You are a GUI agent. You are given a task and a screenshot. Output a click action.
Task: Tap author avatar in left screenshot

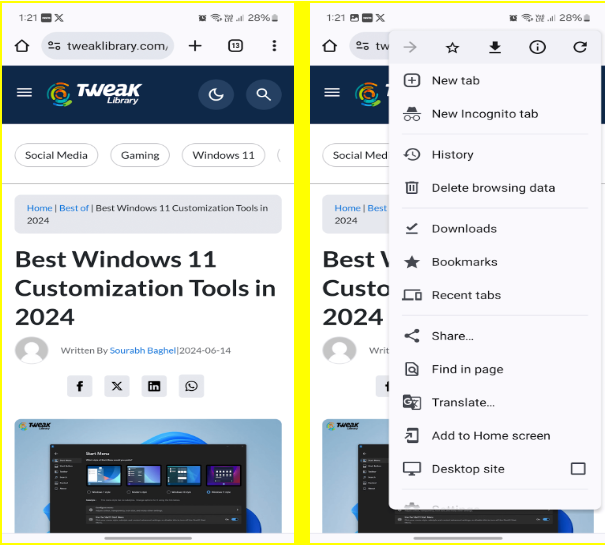click(32, 350)
